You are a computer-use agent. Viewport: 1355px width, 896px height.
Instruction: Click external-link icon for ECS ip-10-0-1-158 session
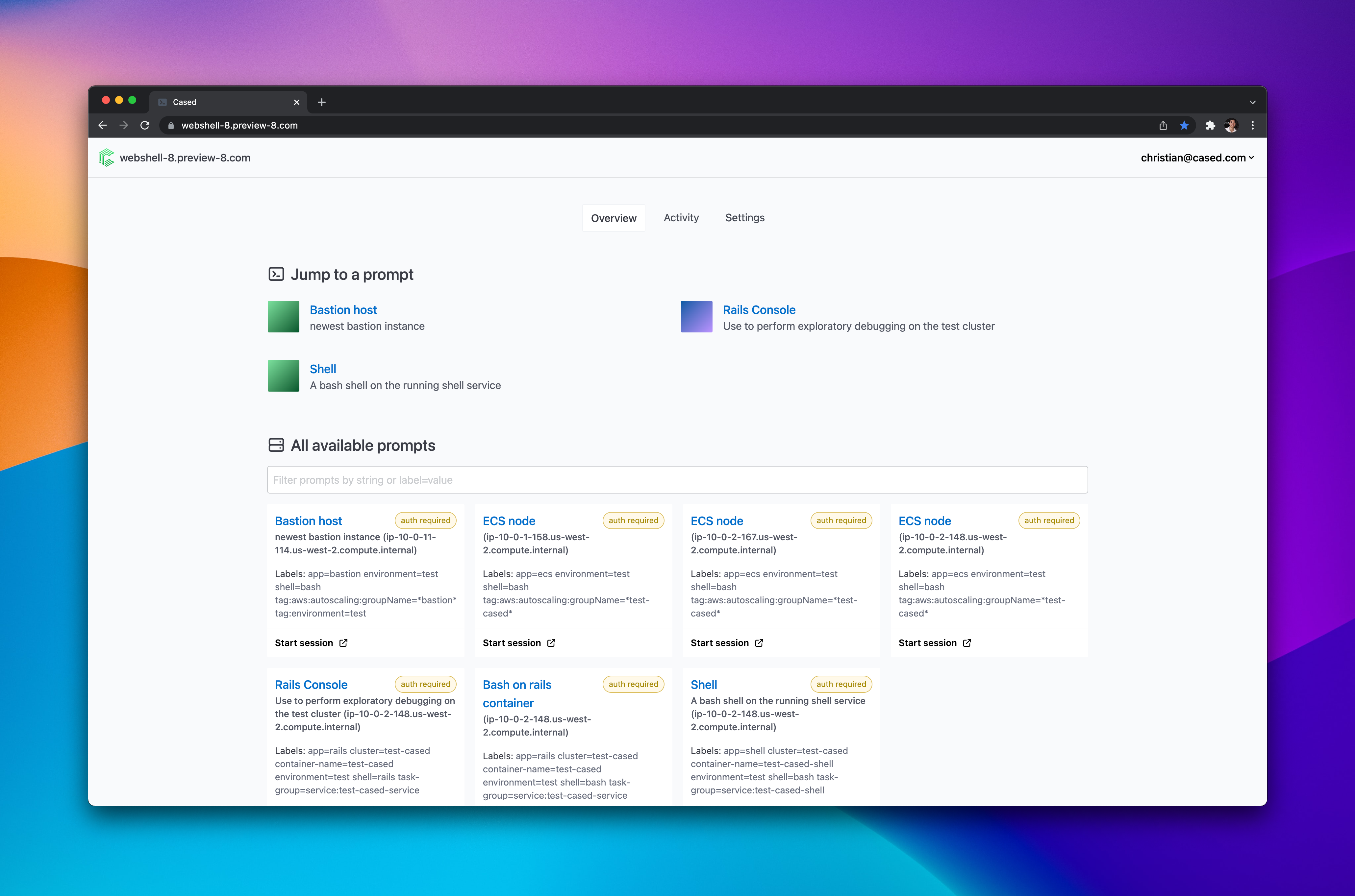click(551, 643)
